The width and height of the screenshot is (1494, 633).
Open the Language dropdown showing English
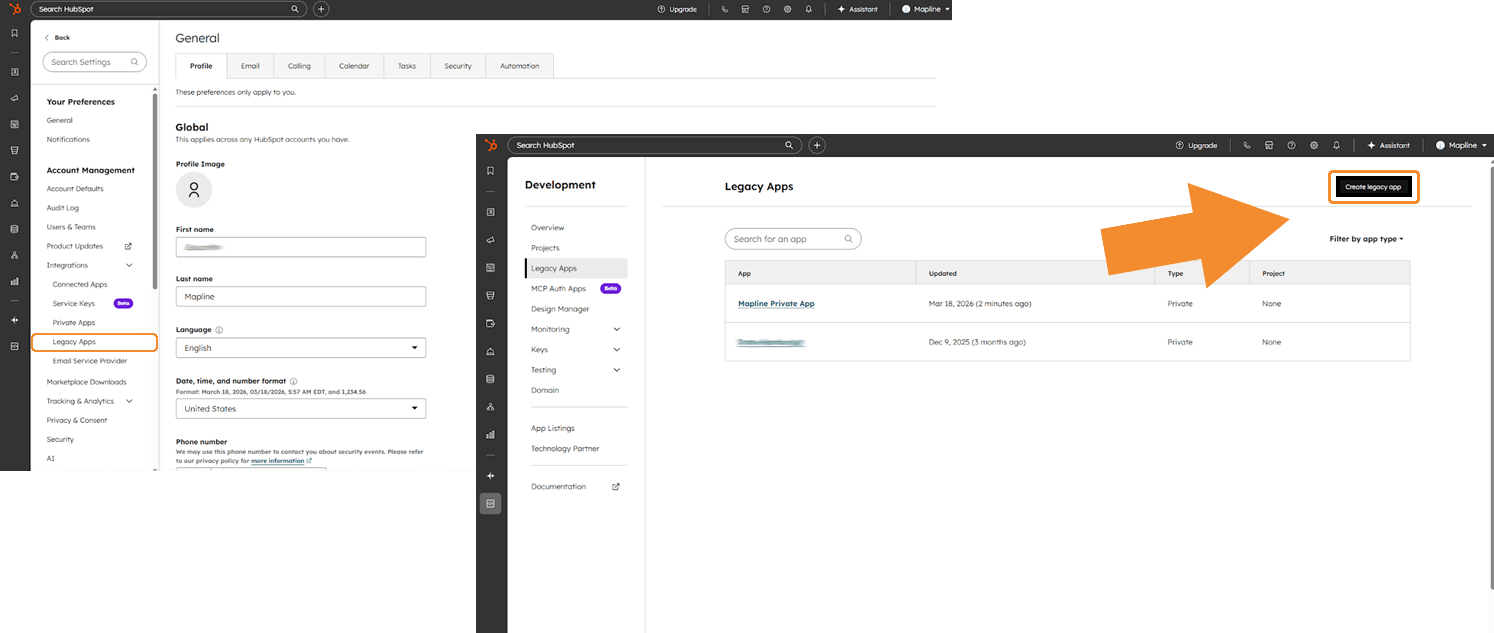pos(300,347)
